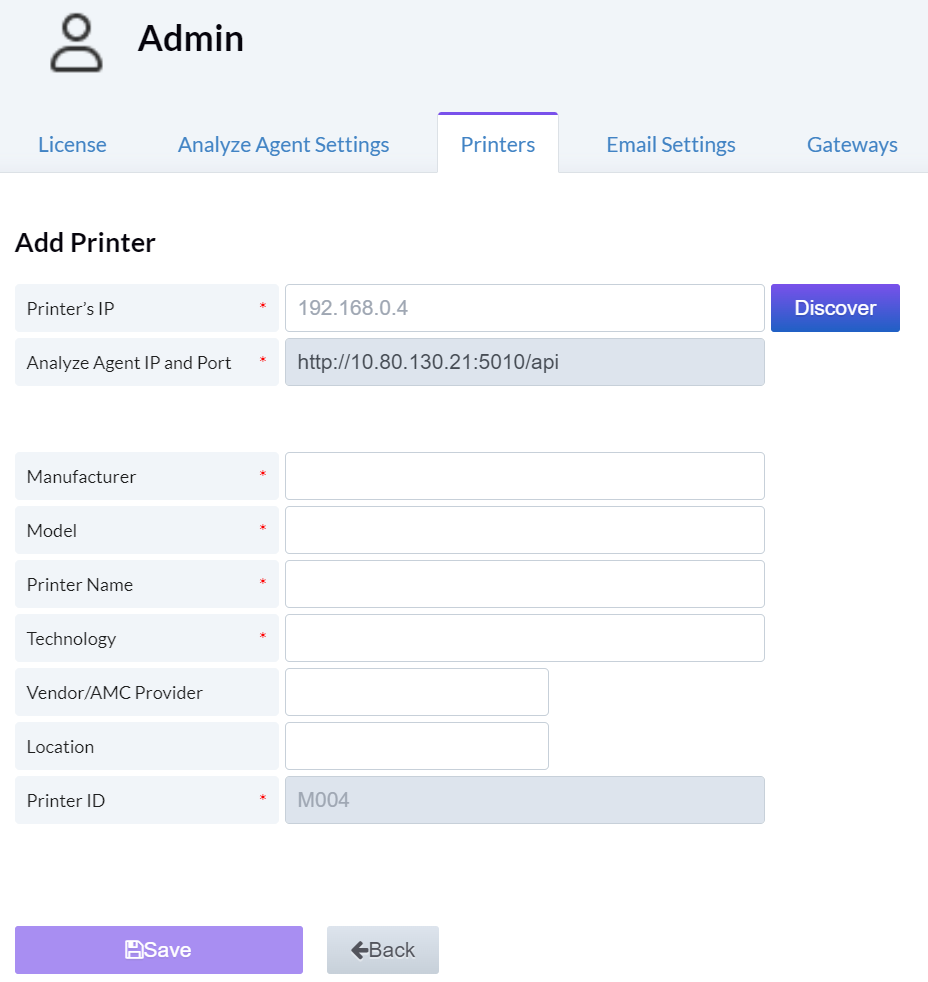
Task: Open the Email Settings tab
Action: coord(671,145)
